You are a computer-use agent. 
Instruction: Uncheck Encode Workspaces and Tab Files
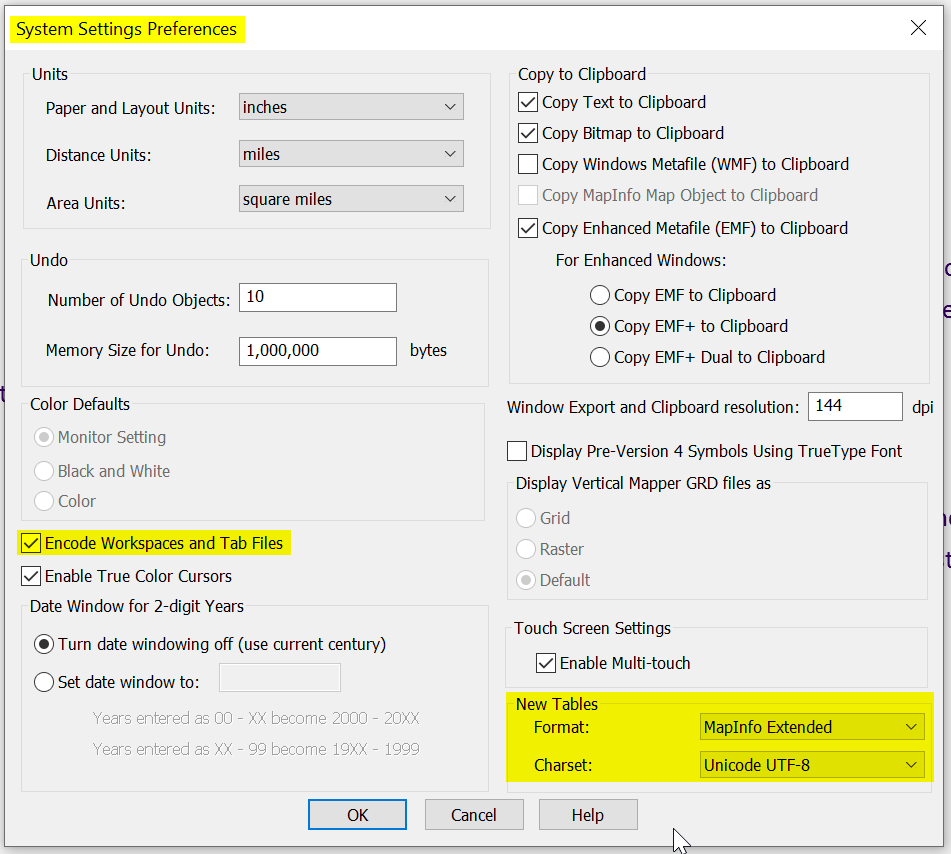coord(31,544)
